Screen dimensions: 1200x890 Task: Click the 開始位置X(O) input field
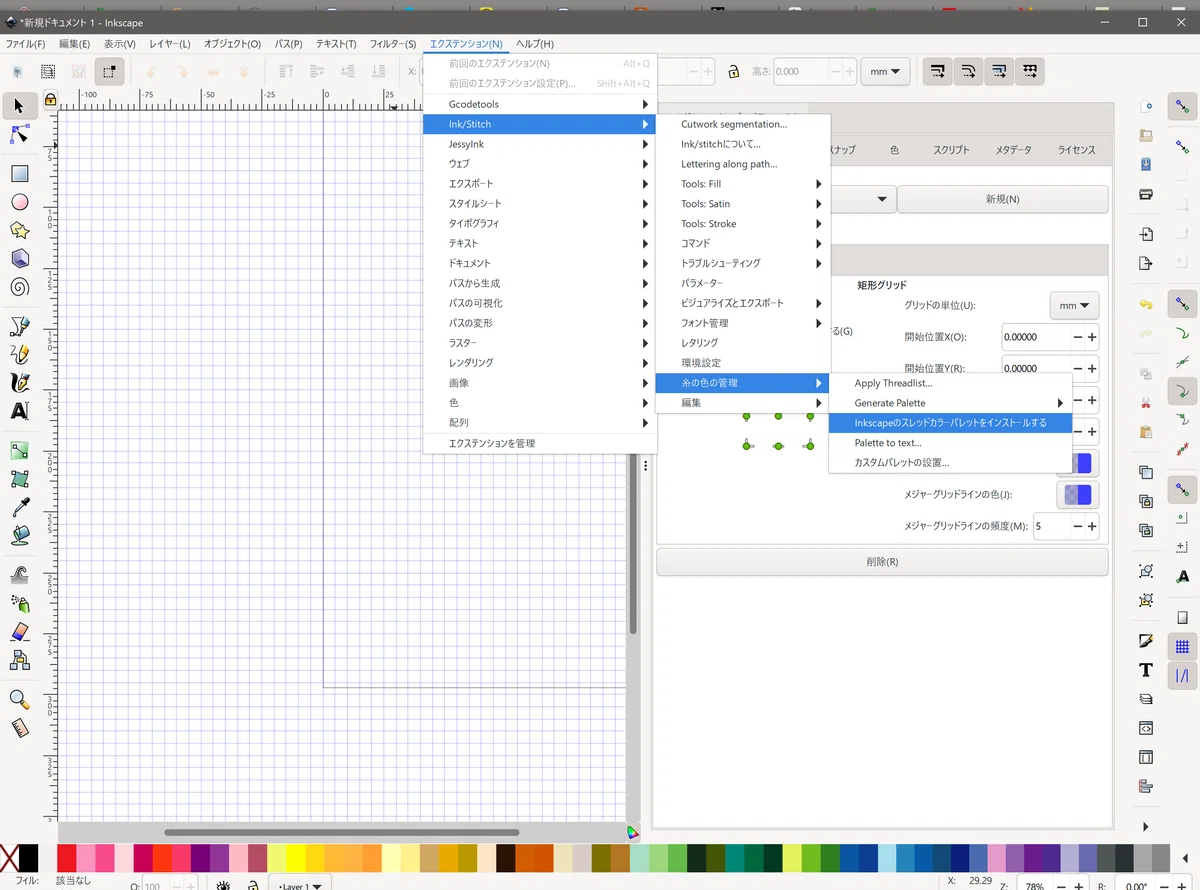(x=1036, y=337)
